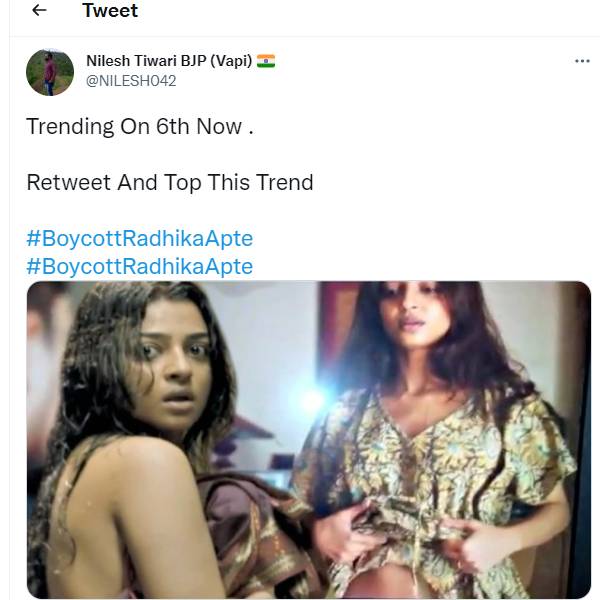Click the word "Trending" in tweet body
Image resolution: width=600 pixels, height=600 pixels.
click(x=70, y=127)
